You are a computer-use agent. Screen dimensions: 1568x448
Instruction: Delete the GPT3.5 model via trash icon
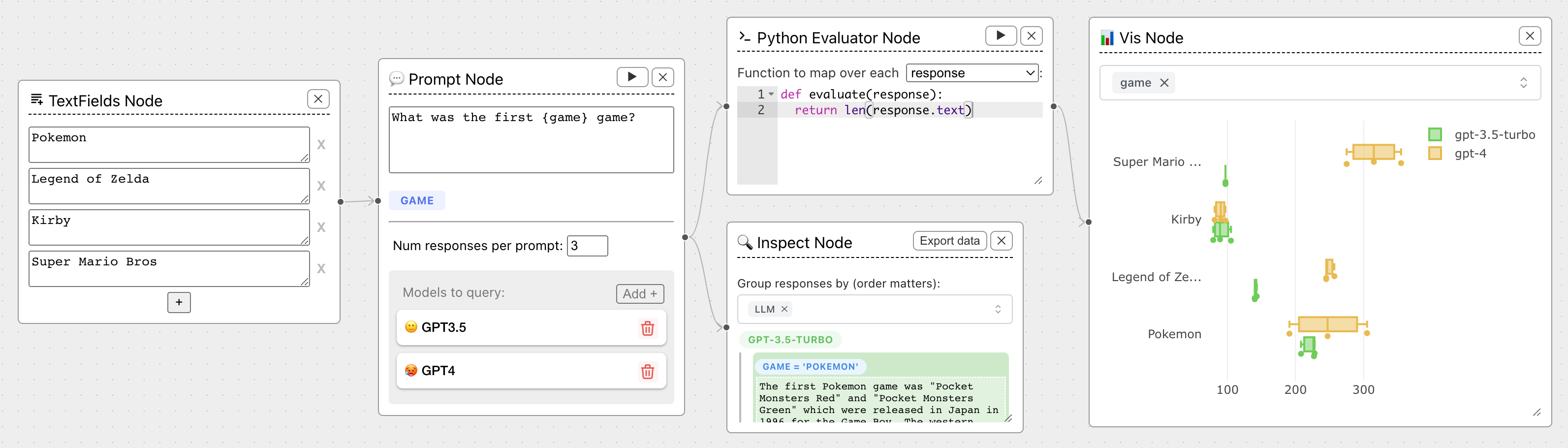648,327
